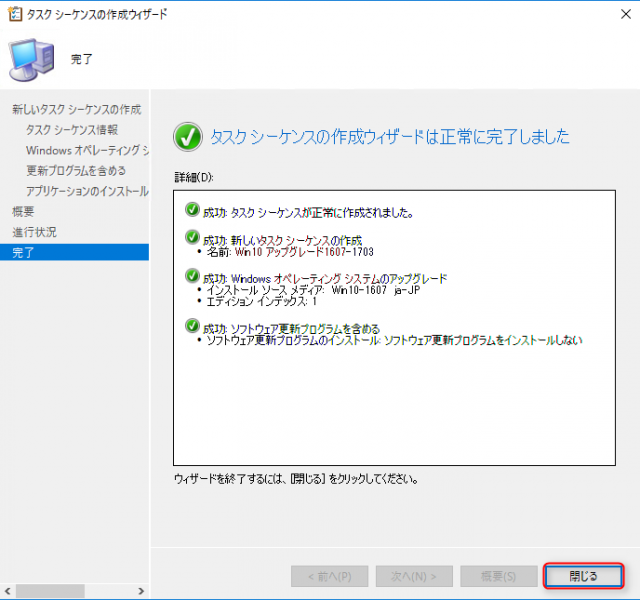Open the アプリケーションのインストール step

point(87,191)
